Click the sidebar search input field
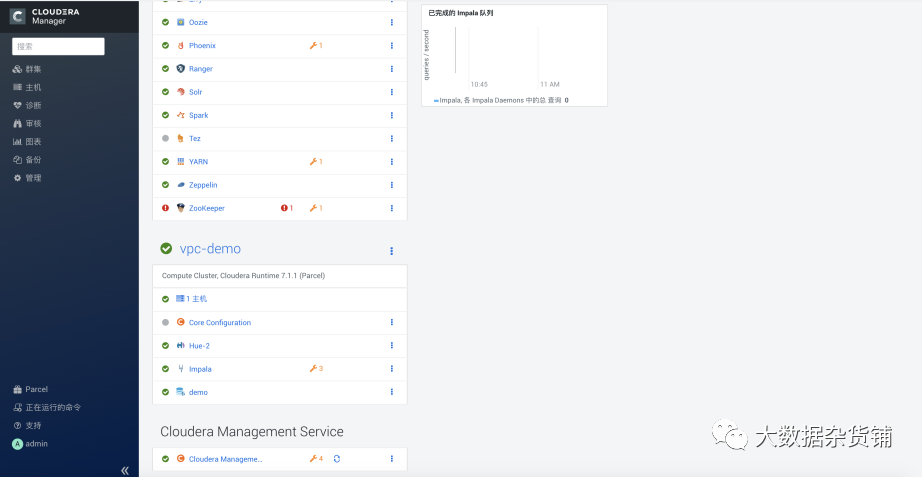The height and width of the screenshot is (477, 922). pos(58,46)
